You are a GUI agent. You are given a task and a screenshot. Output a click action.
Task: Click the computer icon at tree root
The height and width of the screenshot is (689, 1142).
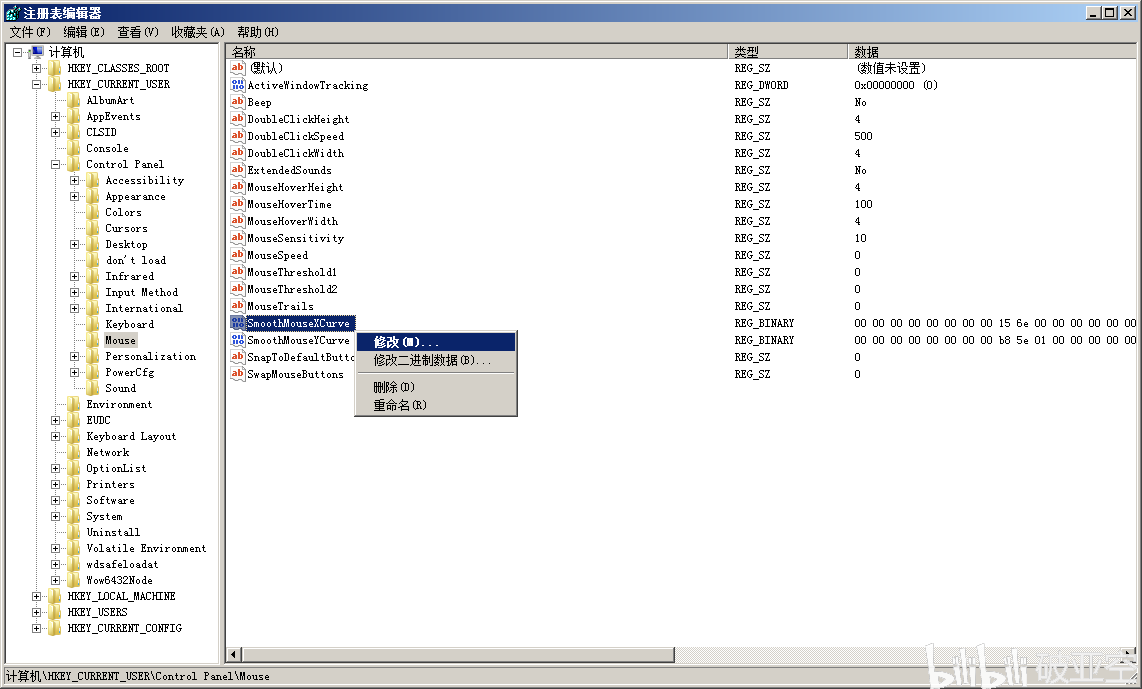pos(36,52)
